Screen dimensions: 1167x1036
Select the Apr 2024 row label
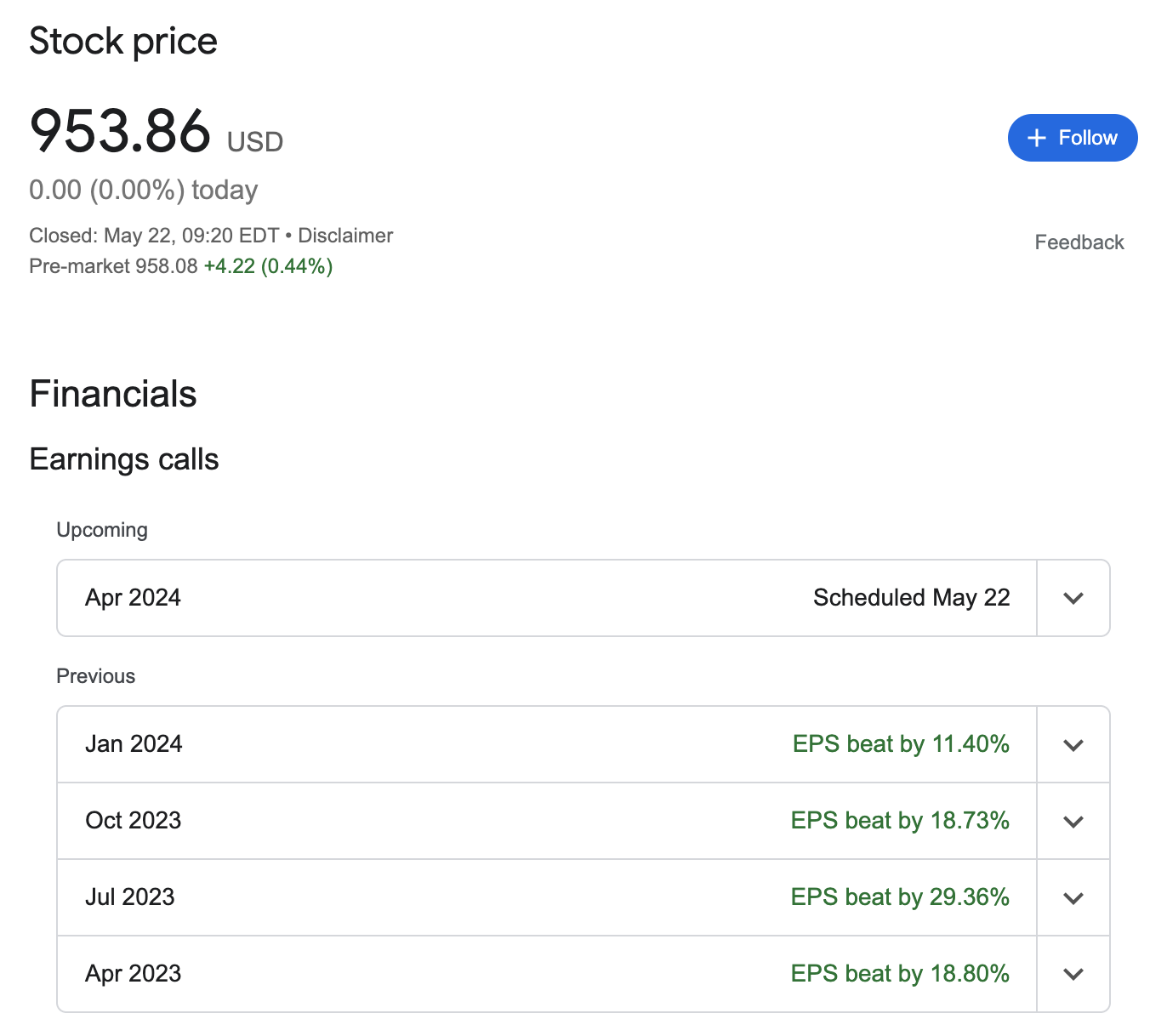pyautogui.click(x=134, y=598)
